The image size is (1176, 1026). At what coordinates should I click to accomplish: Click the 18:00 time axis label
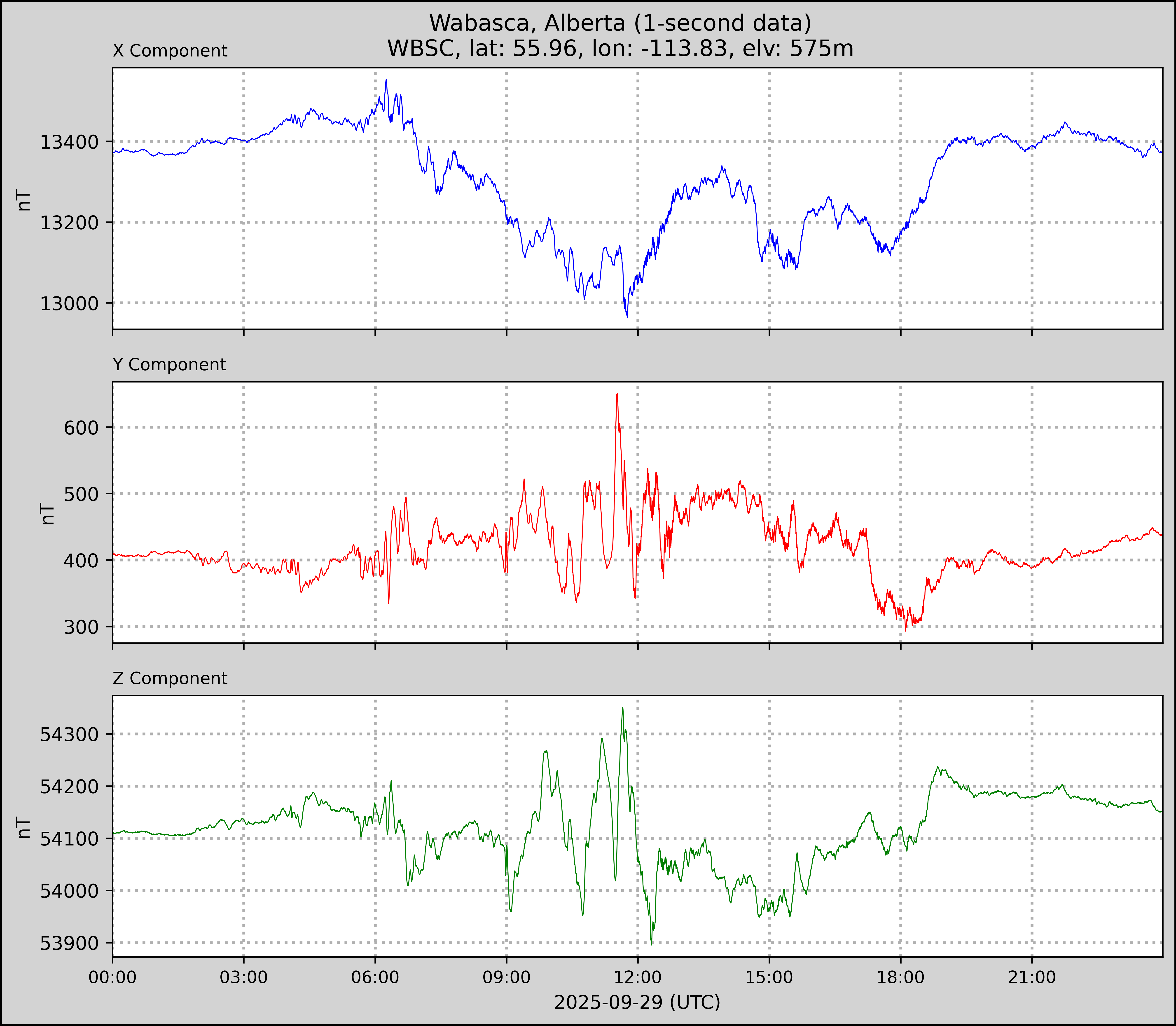click(x=901, y=977)
